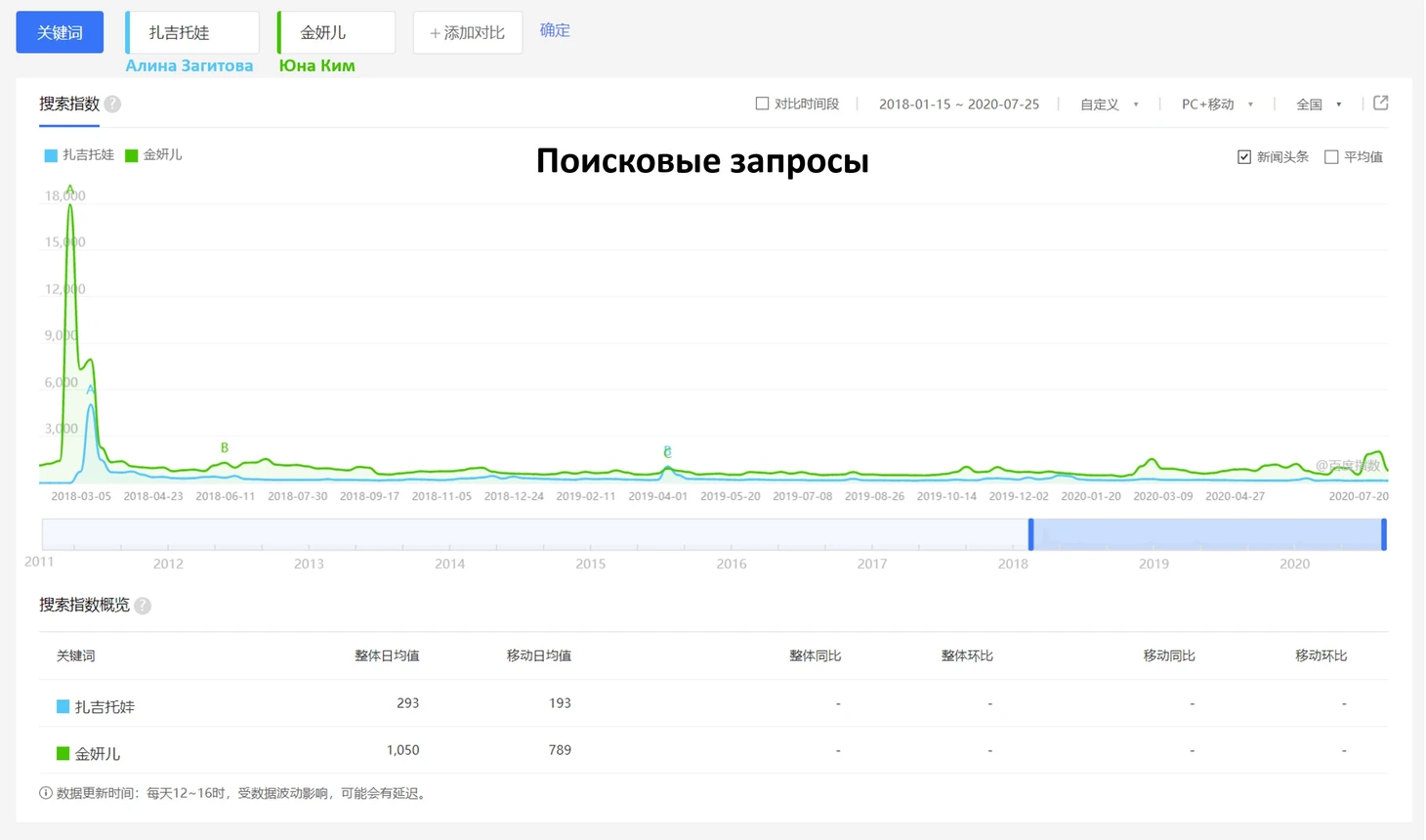Click the 2020-07-20 axis date label
Image resolution: width=1426 pixels, height=840 pixels.
(1359, 496)
